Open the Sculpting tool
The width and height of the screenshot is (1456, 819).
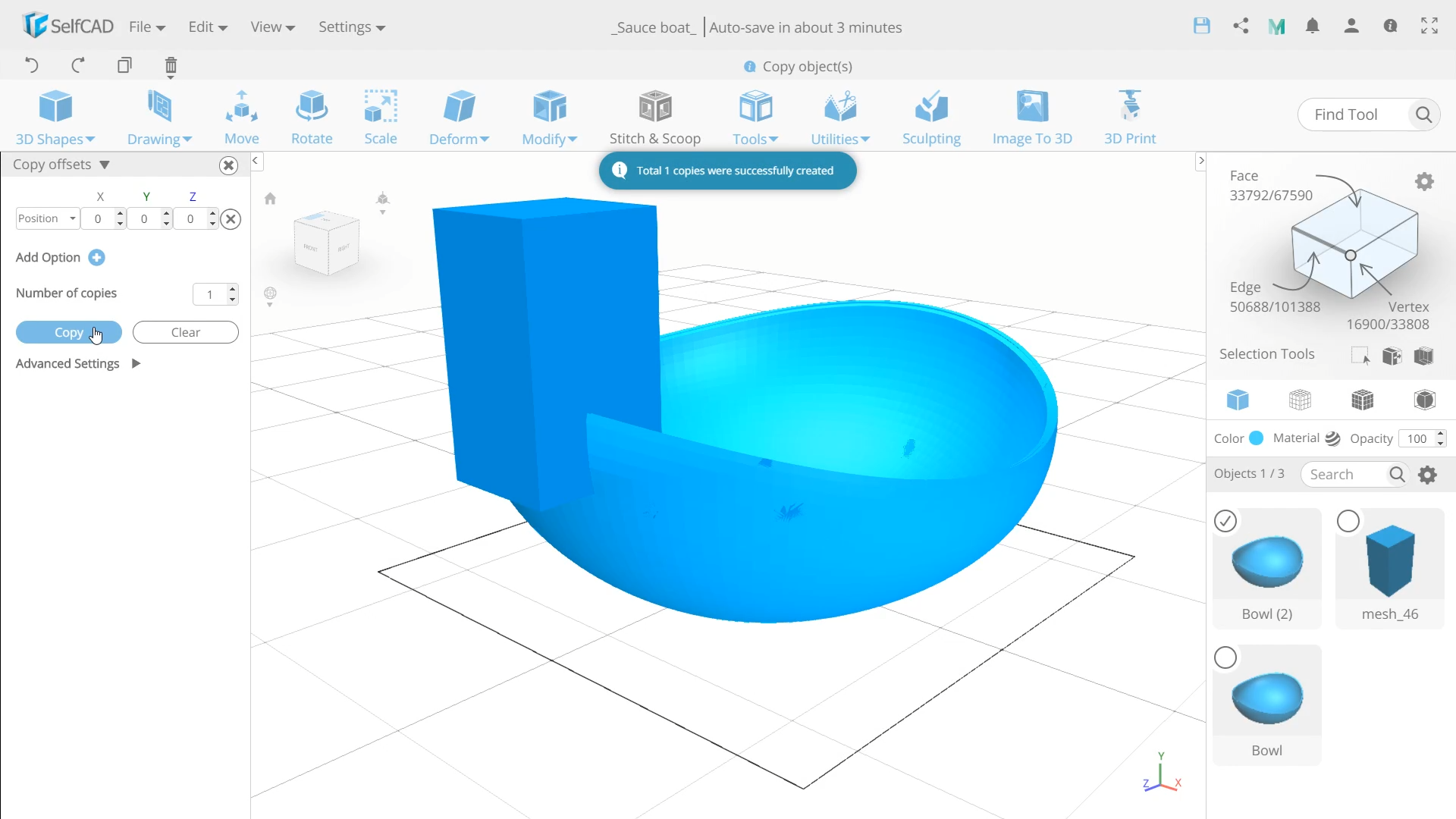click(931, 118)
